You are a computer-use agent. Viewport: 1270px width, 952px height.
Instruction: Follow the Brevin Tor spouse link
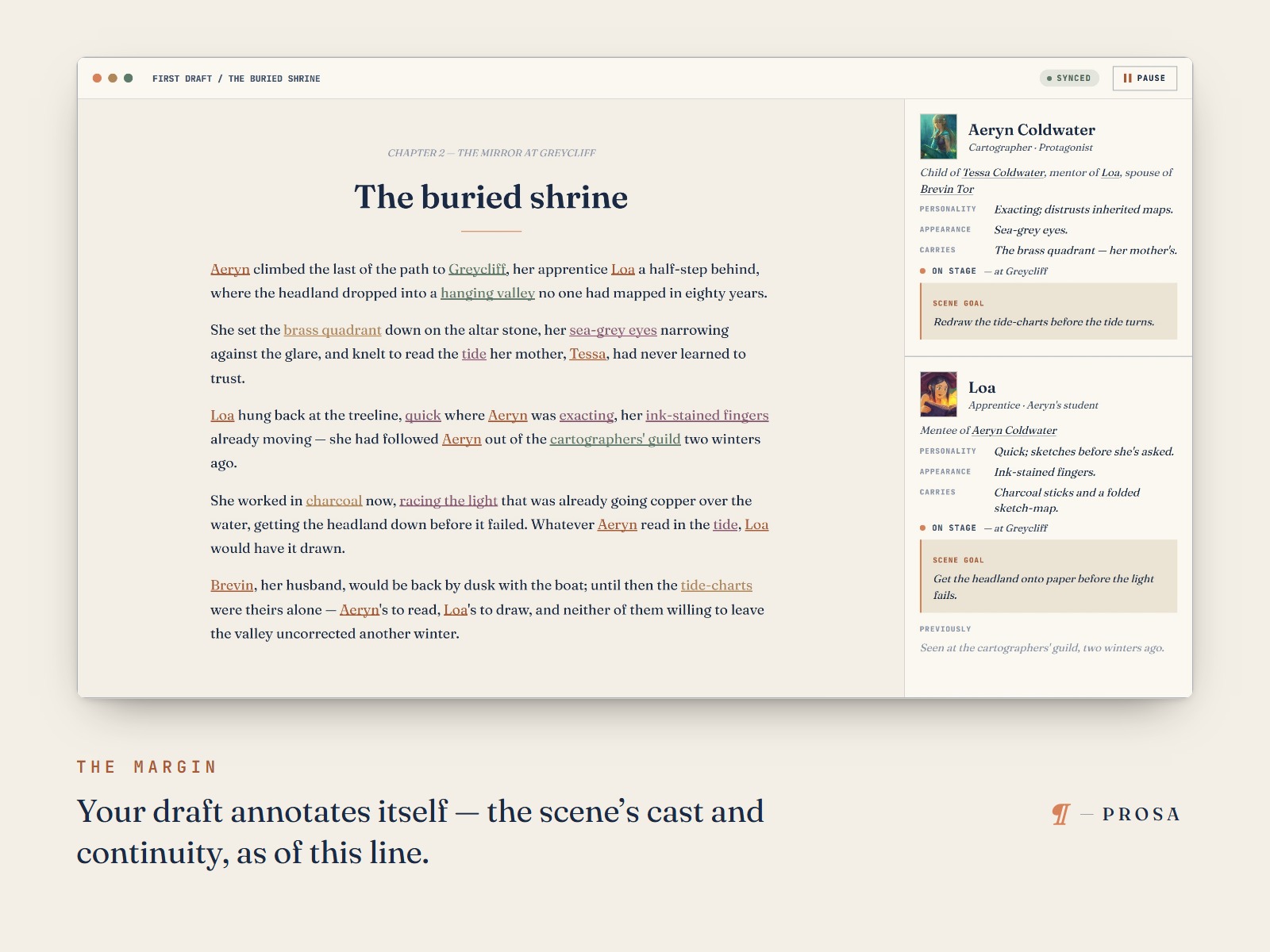(947, 189)
